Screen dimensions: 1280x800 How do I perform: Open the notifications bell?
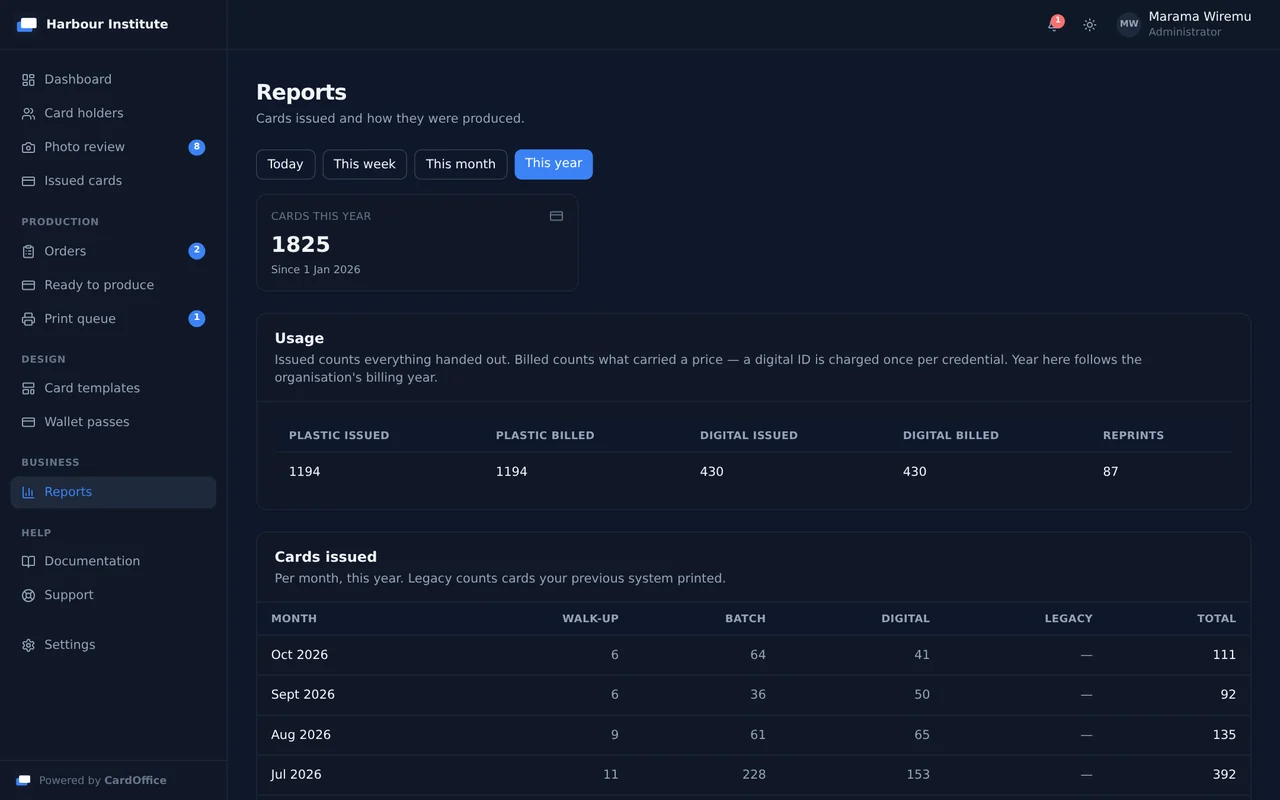pos(1053,24)
